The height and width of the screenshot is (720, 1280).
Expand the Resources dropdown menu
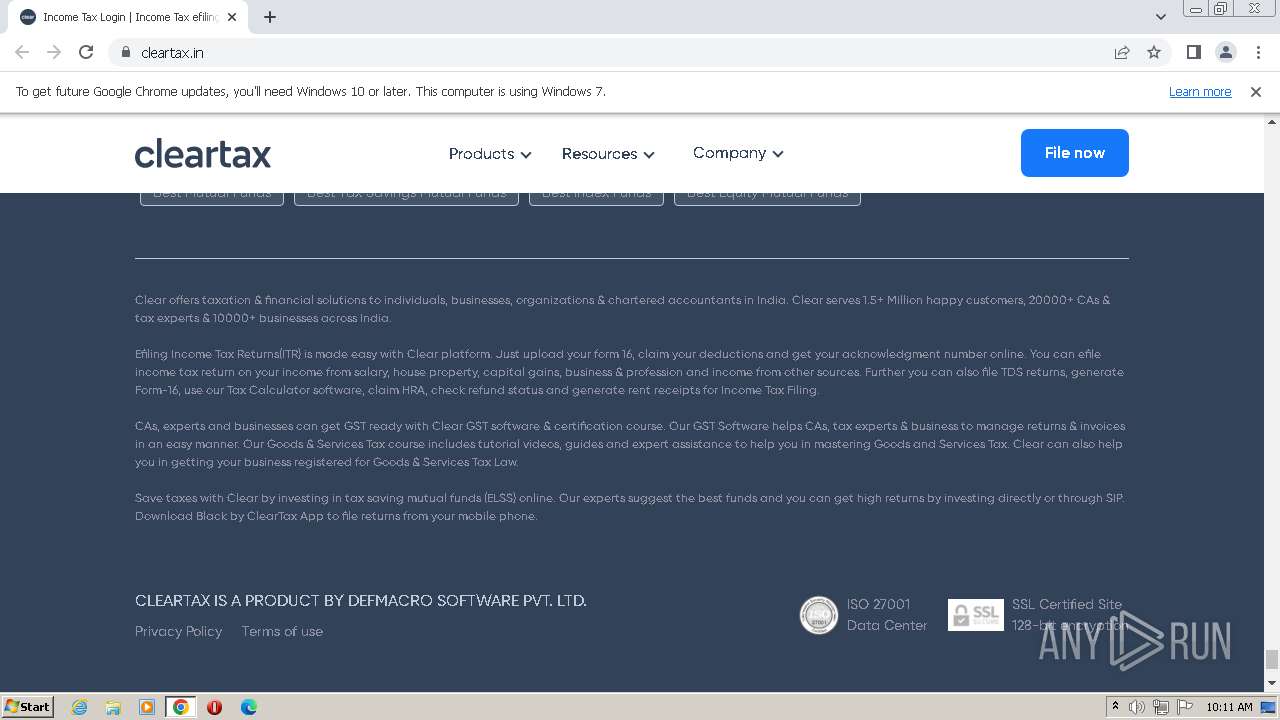(x=608, y=154)
